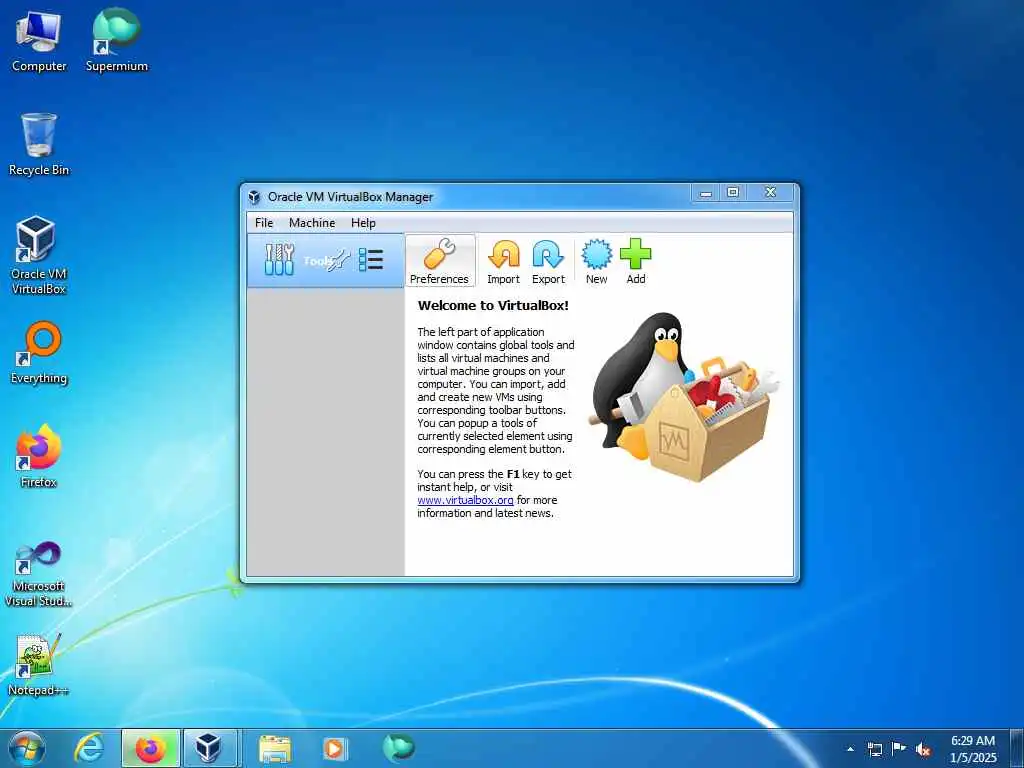The height and width of the screenshot is (768, 1024).
Task: Click the Import appliance button
Action: tap(504, 261)
